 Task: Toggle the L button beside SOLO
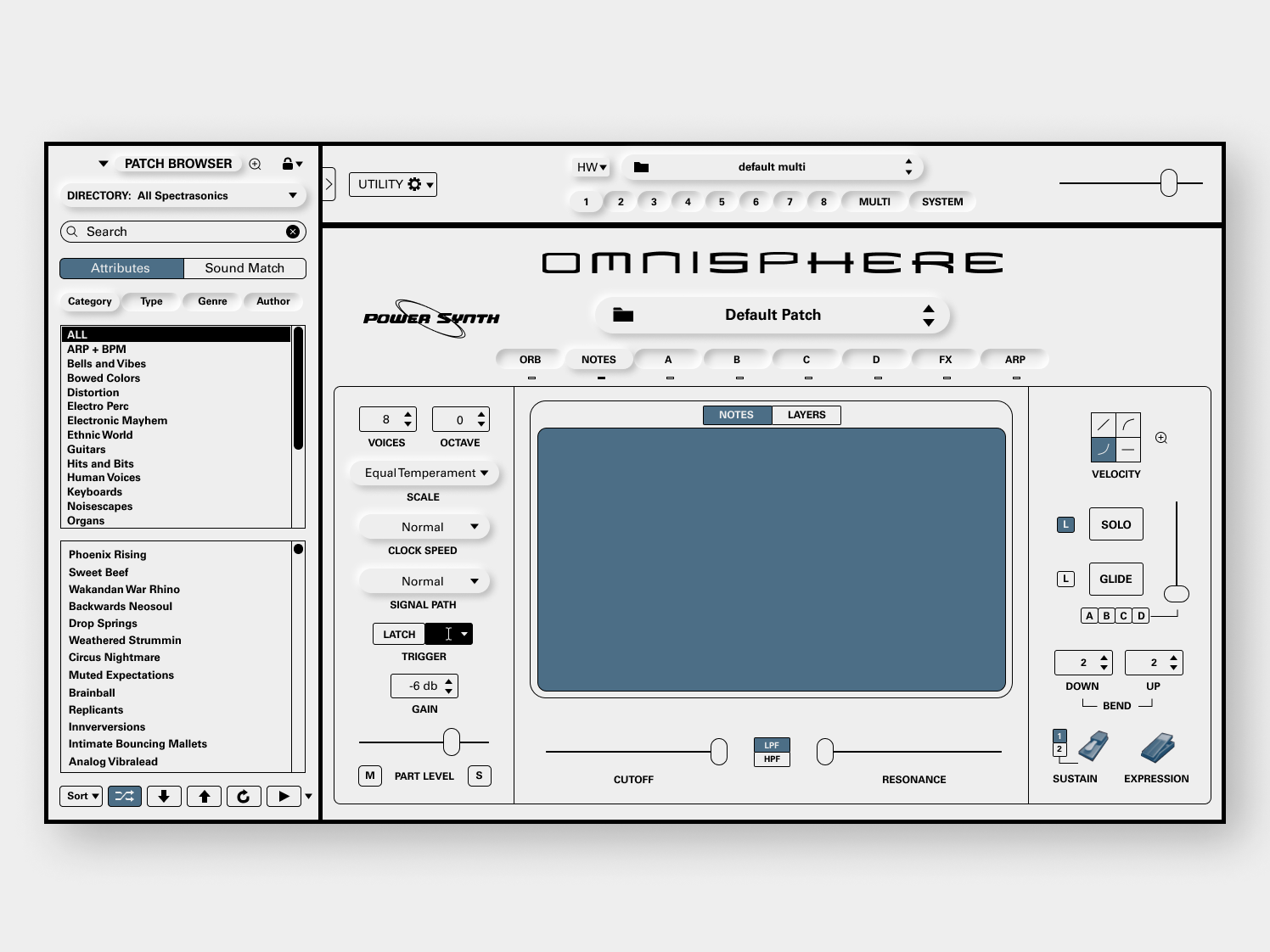pos(1065,524)
